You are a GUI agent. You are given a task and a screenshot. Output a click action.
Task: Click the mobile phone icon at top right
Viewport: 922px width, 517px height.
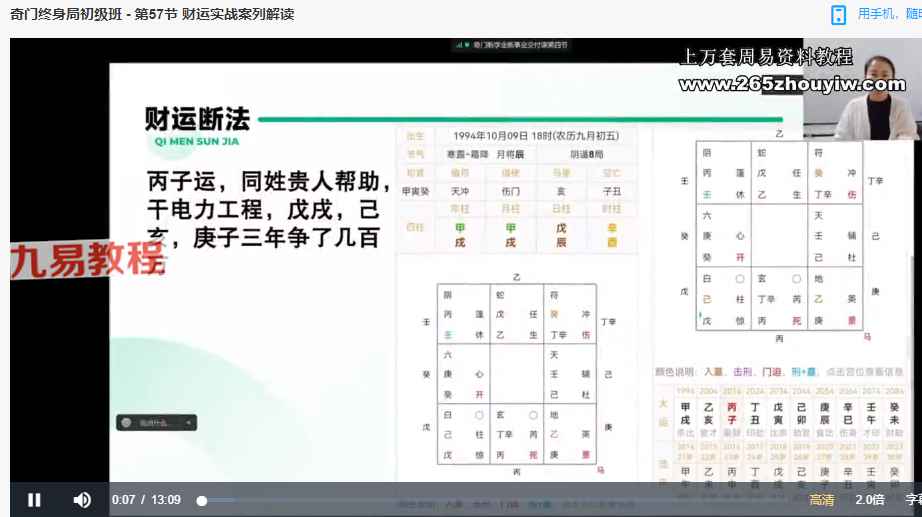pos(838,14)
